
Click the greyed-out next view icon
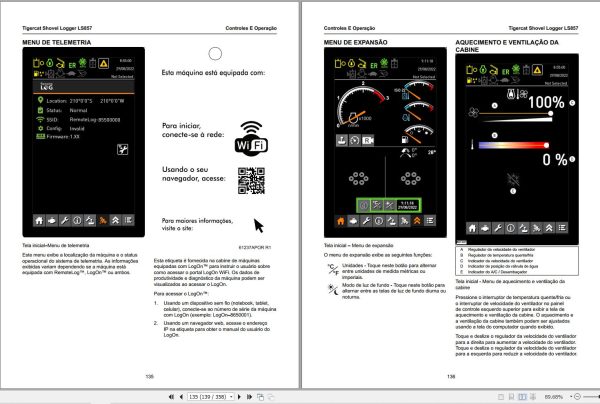coord(270,397)
